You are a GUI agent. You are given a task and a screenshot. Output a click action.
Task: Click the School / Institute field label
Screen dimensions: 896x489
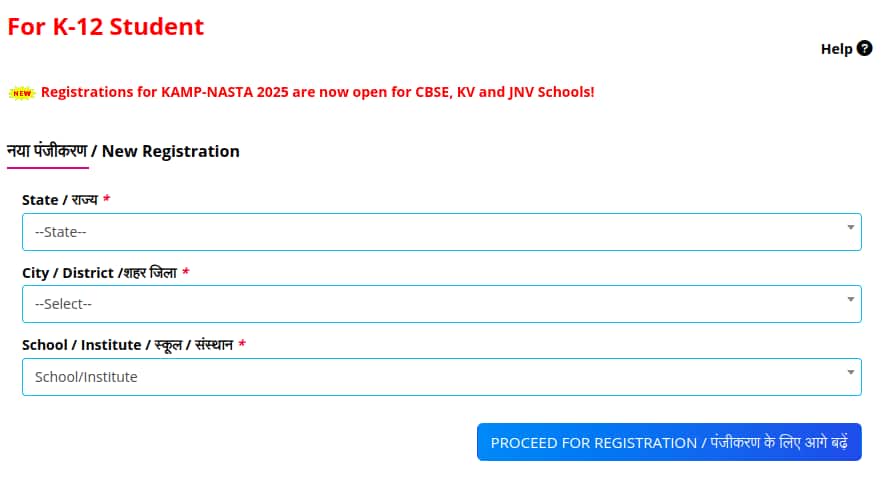point(127,345)
